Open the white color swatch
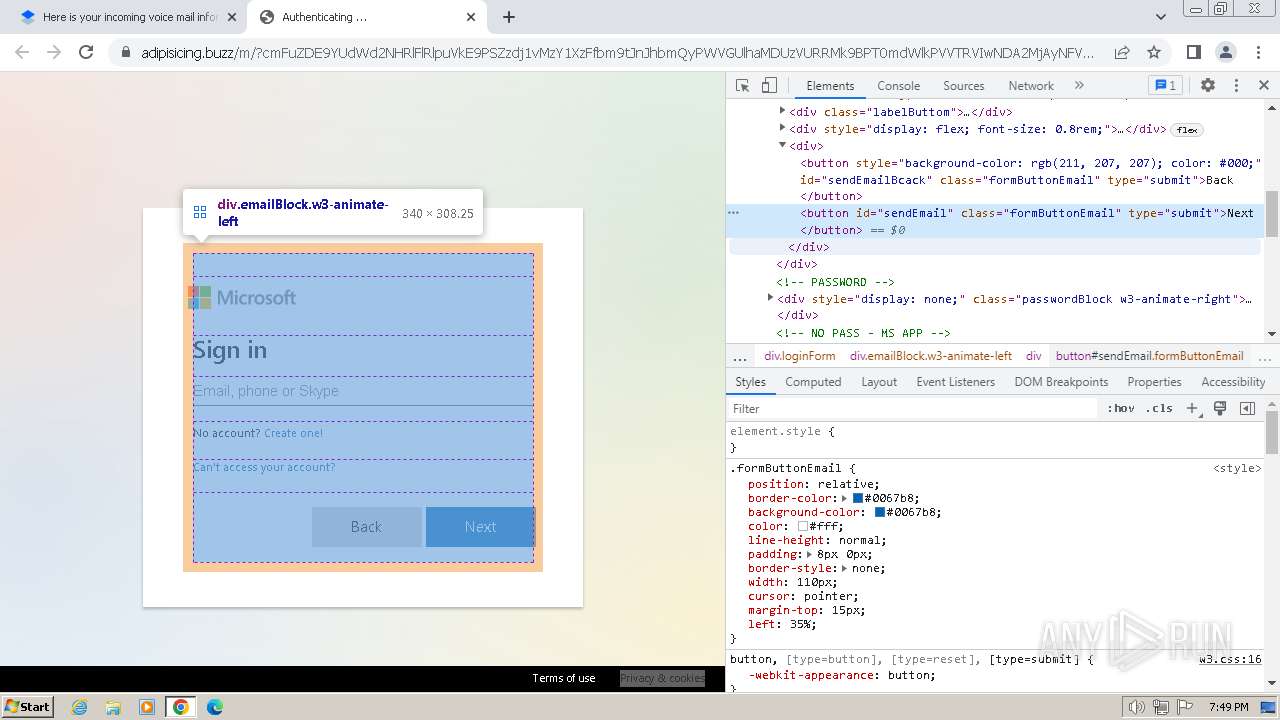1280x720 pixels. (x=803, y=527)
